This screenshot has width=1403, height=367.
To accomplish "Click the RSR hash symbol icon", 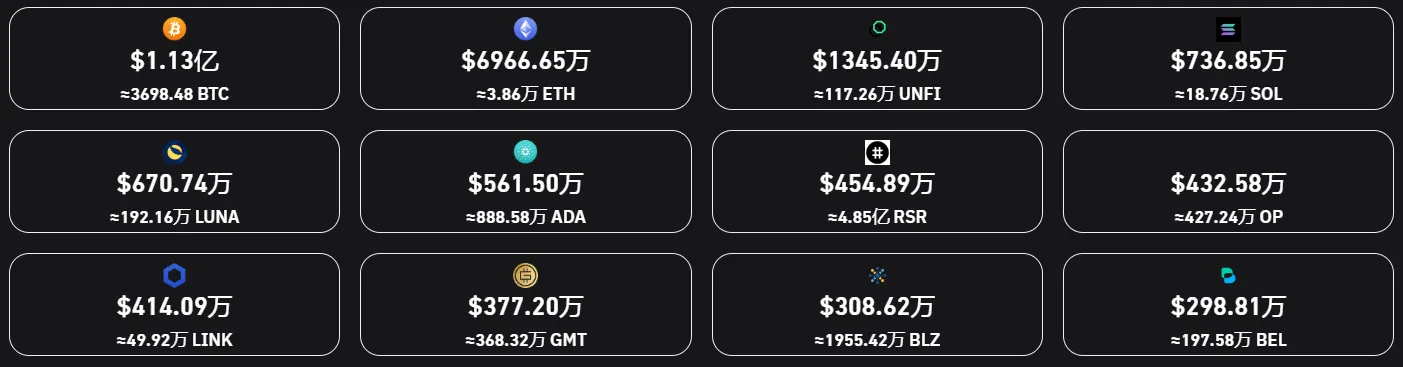I will pyautogui.click(x=877, y=153).
